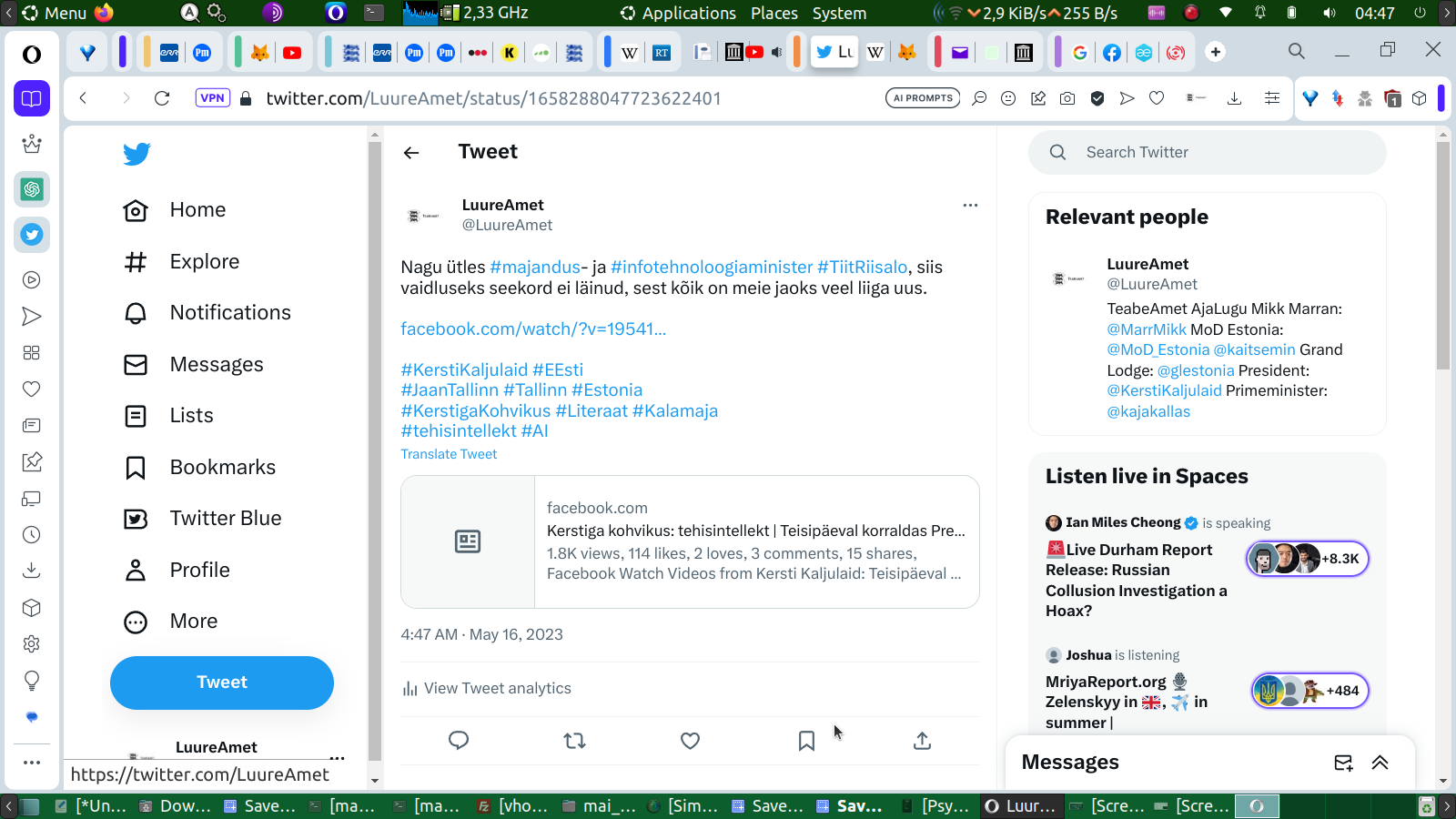Screen dimensions: 1456x819
Task: Bookmark the LuureAmet tweet
Action: (x=806, y=741)
